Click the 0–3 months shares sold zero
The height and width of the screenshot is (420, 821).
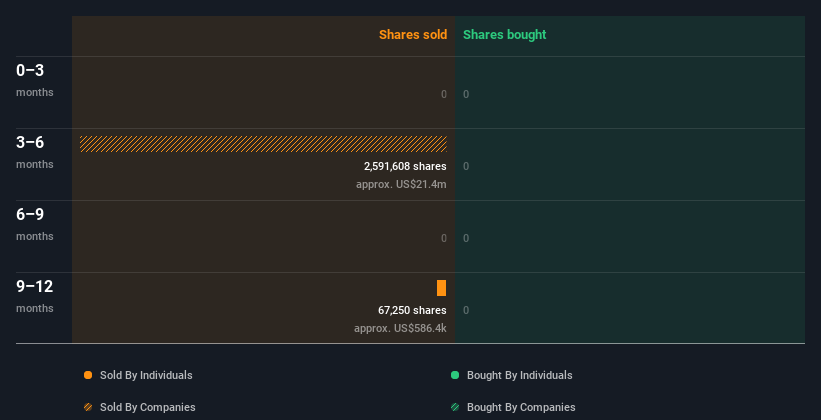tap(444, 94)
